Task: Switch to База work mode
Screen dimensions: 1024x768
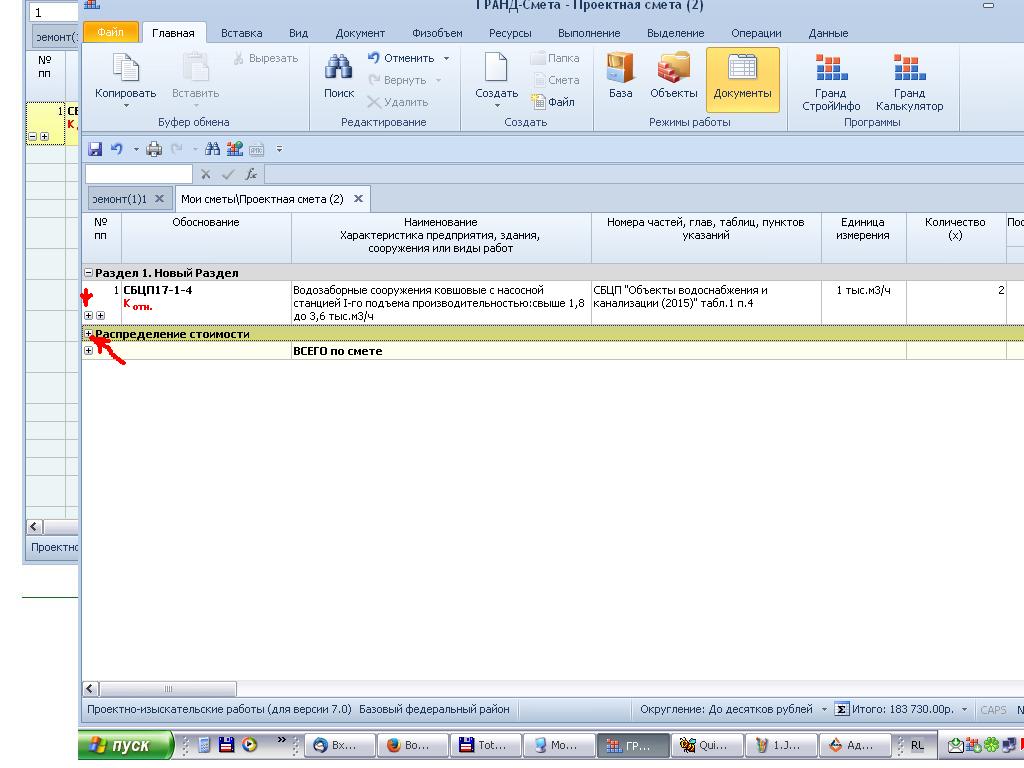Action: [x=620, y=76]
